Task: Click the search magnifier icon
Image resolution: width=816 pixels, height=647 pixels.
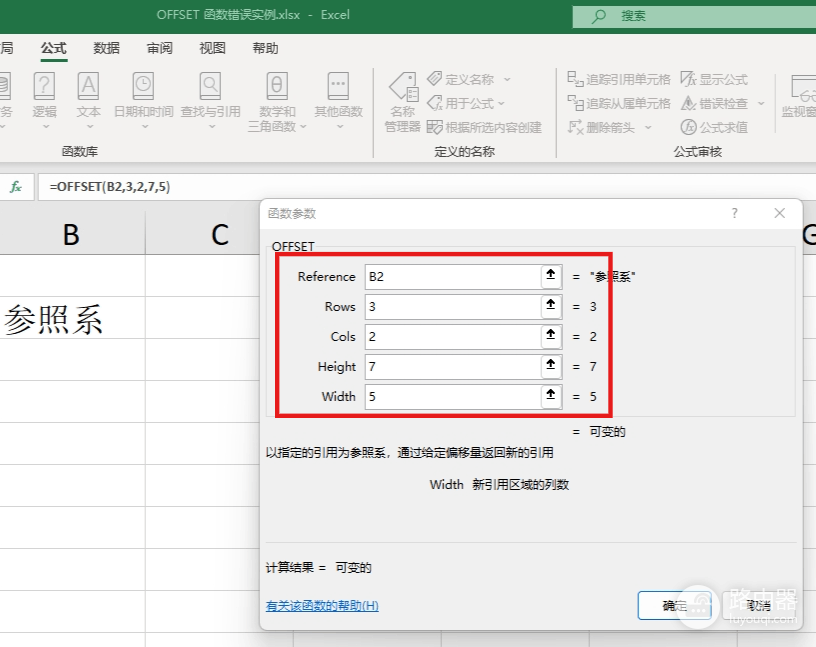Action: click(598, 16)
